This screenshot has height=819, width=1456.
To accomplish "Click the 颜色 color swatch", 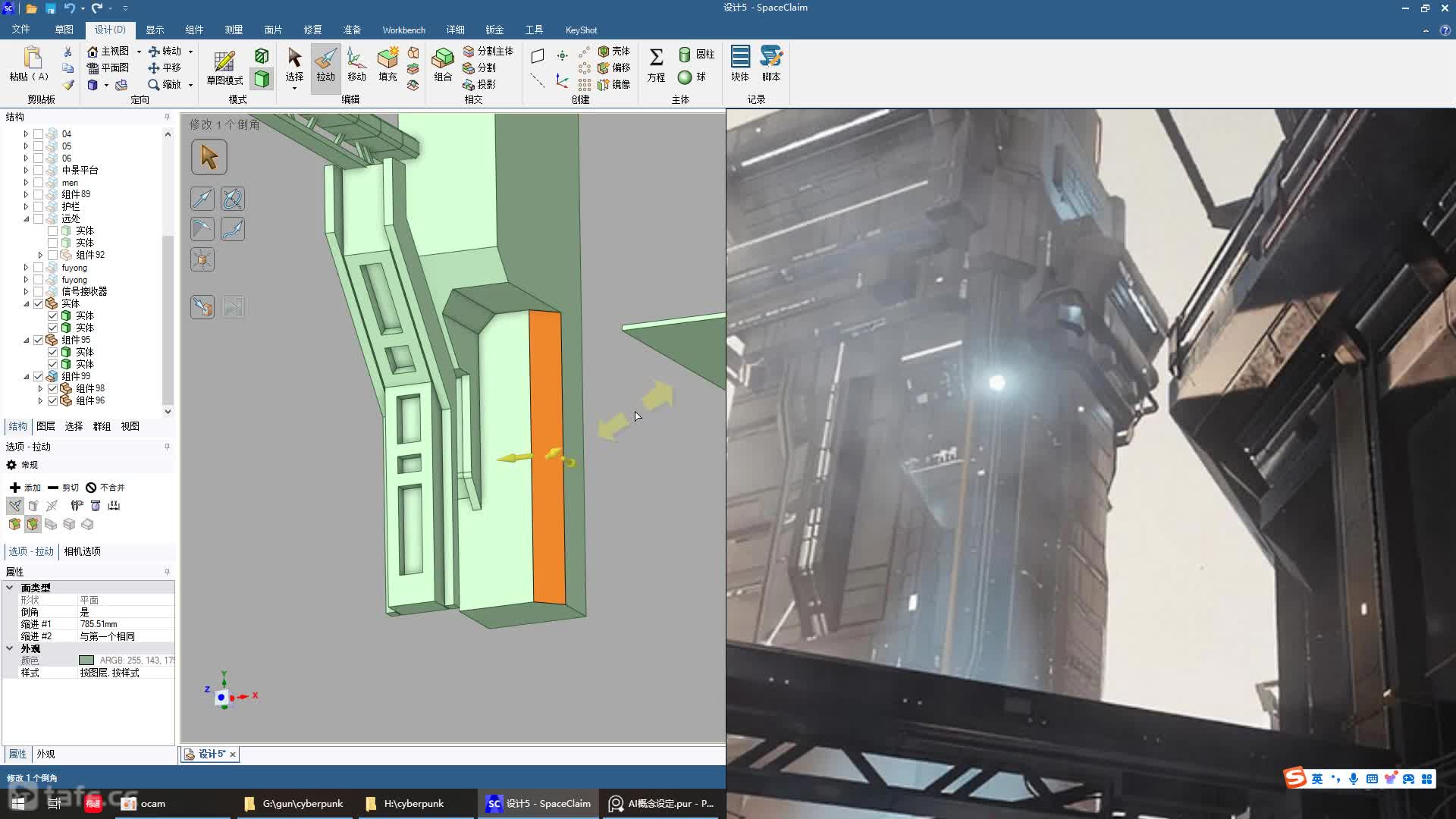I will coord(86,661).
